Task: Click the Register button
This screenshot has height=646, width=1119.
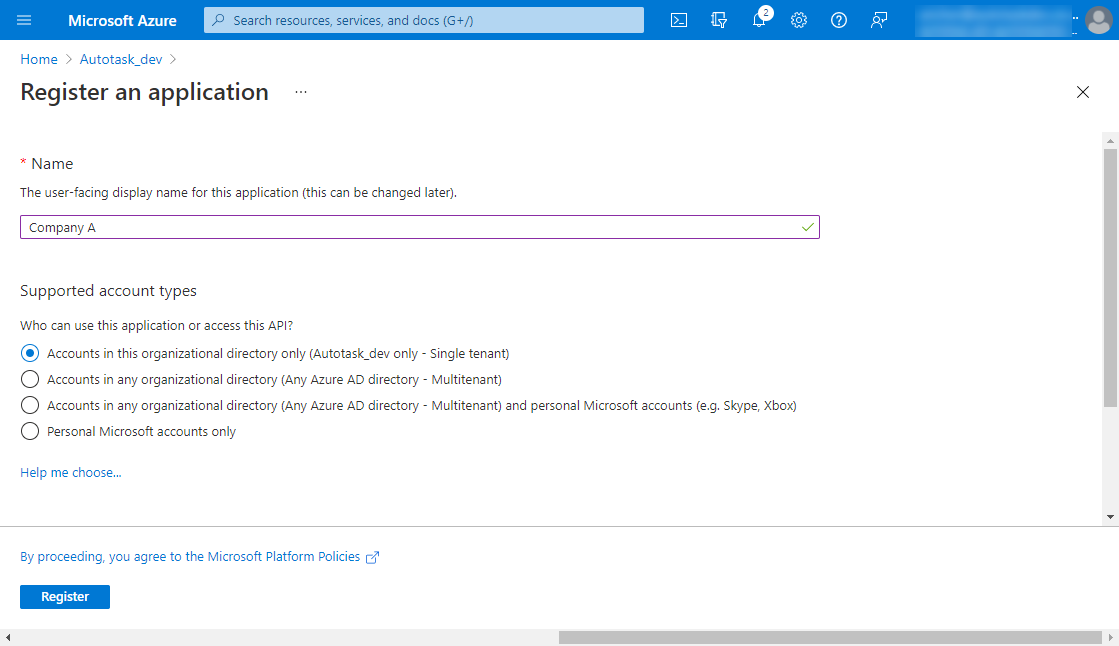Action: (x=65, y=596)
